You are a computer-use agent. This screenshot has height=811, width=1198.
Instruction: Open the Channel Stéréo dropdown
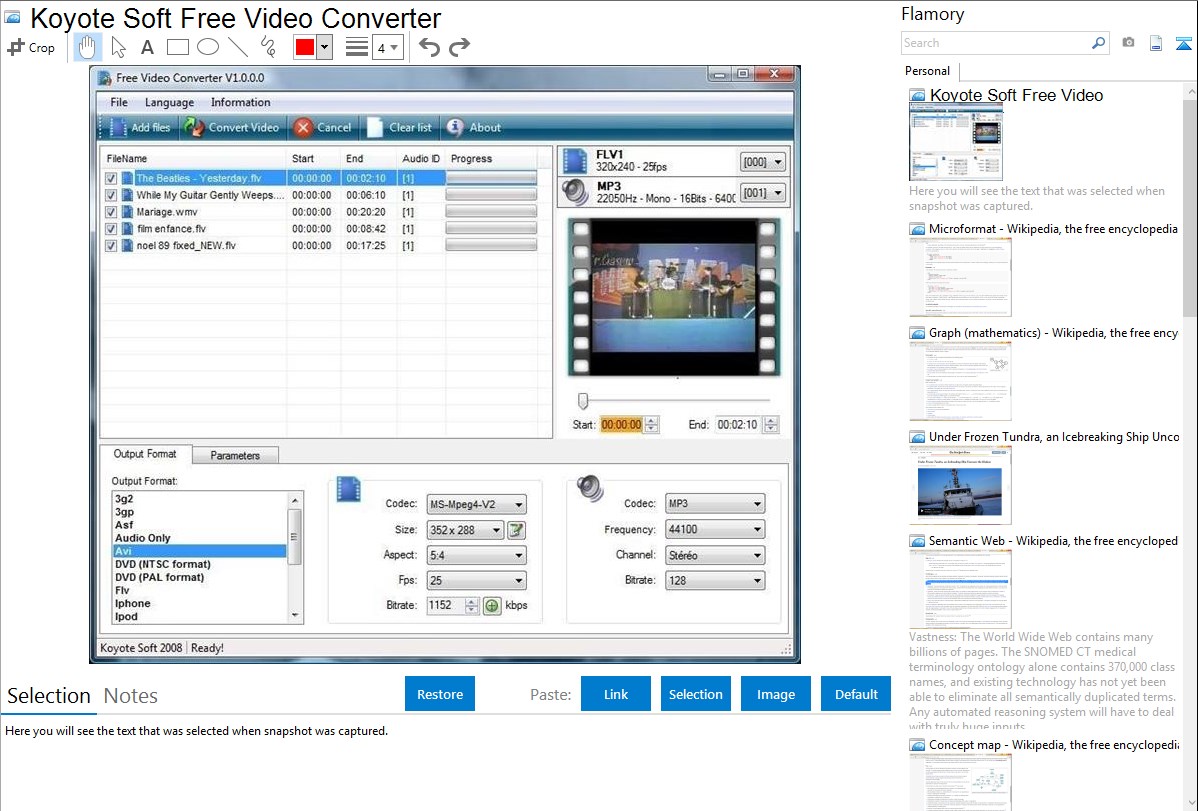714,556
